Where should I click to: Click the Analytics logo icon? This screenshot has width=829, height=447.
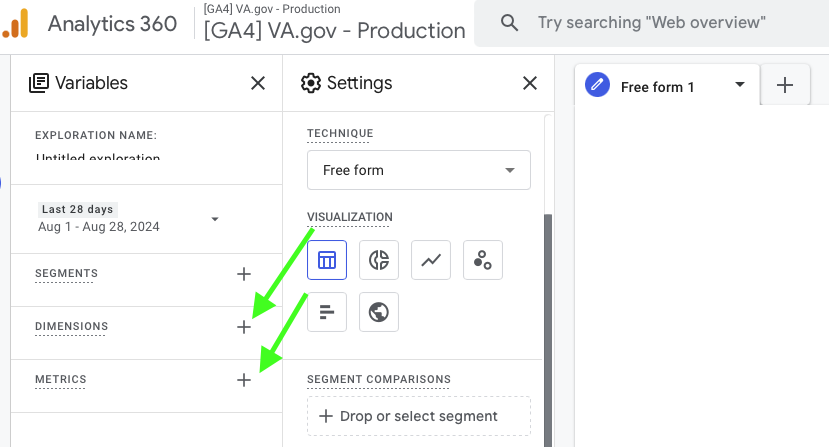point(16,23)
